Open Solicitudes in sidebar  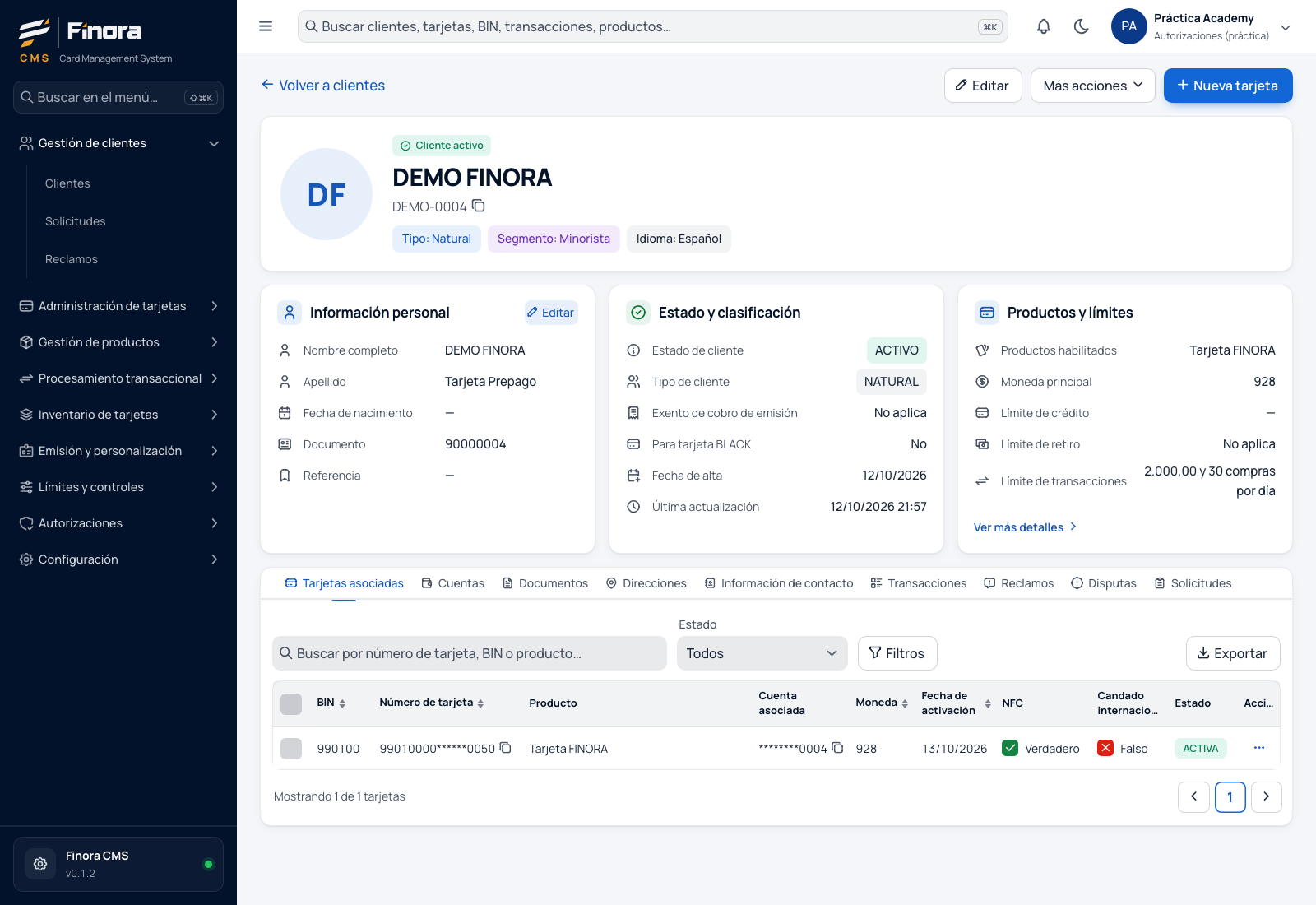(x=76, y=221)
